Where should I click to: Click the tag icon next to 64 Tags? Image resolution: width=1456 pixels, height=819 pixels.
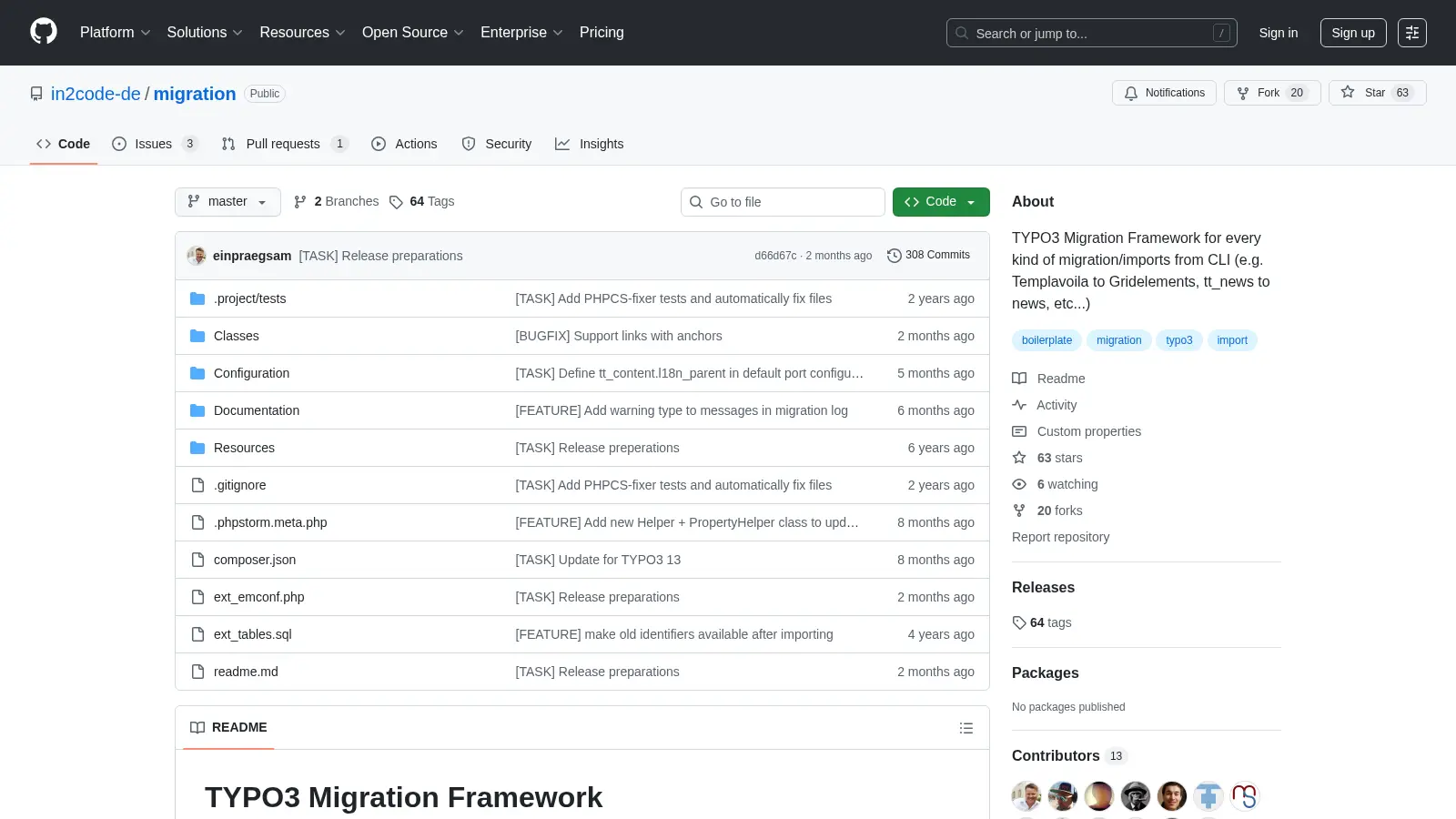396,202
